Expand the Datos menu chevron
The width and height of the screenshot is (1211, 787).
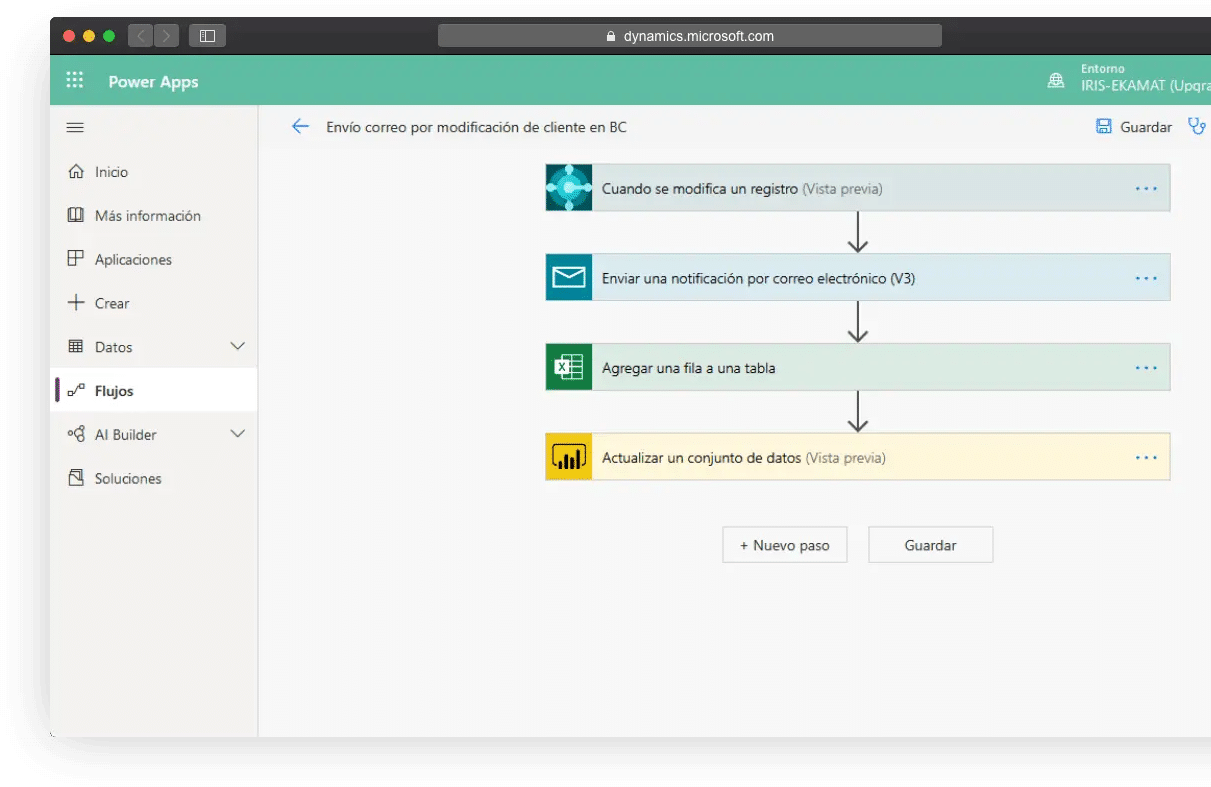(x=238, y=346)
